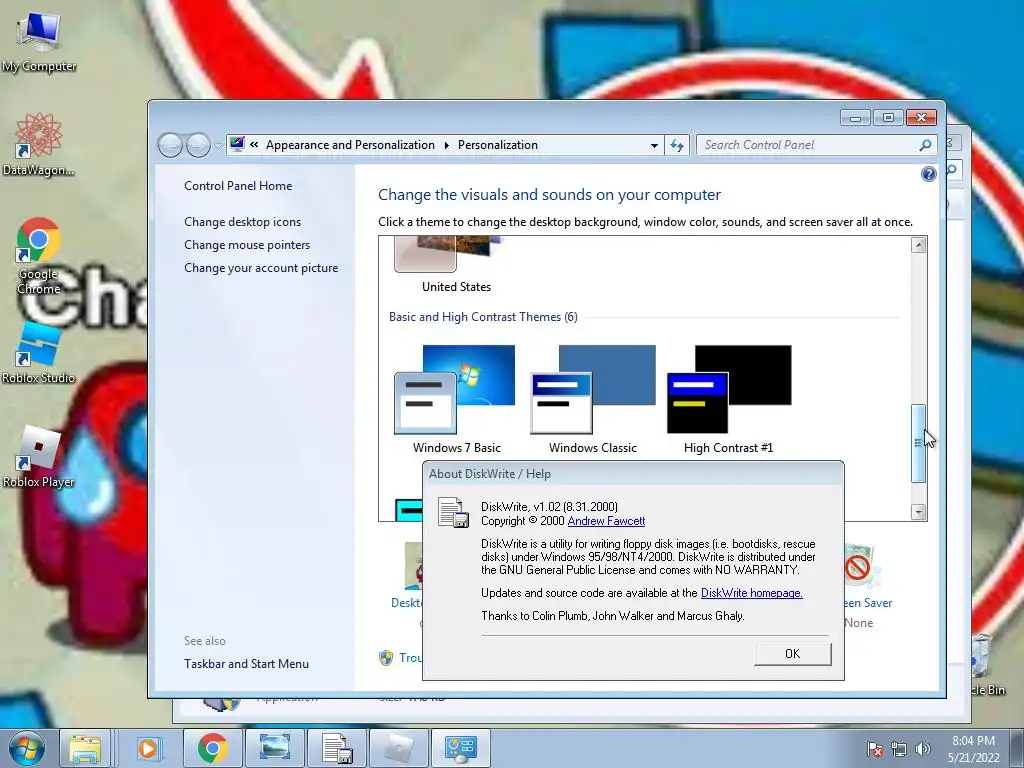Click the Windows Start orb
Screen dimensions: 1024x768
click(x=26, y=748)
